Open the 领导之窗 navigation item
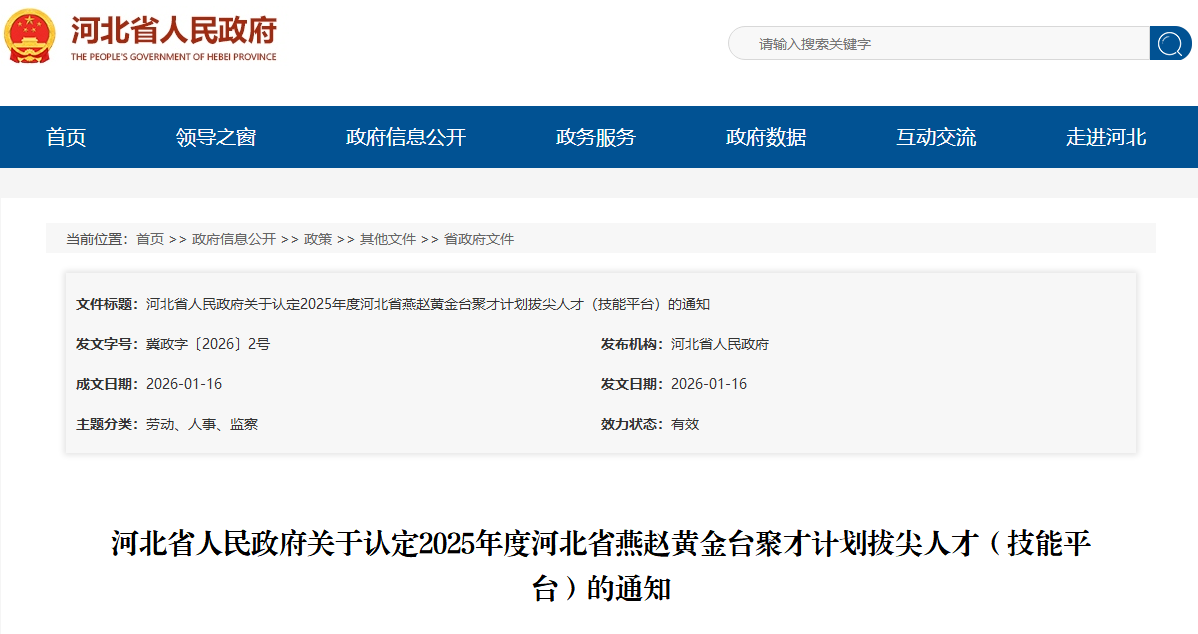The height and width of the screenshot is (634, 1198). pos(216,138)
